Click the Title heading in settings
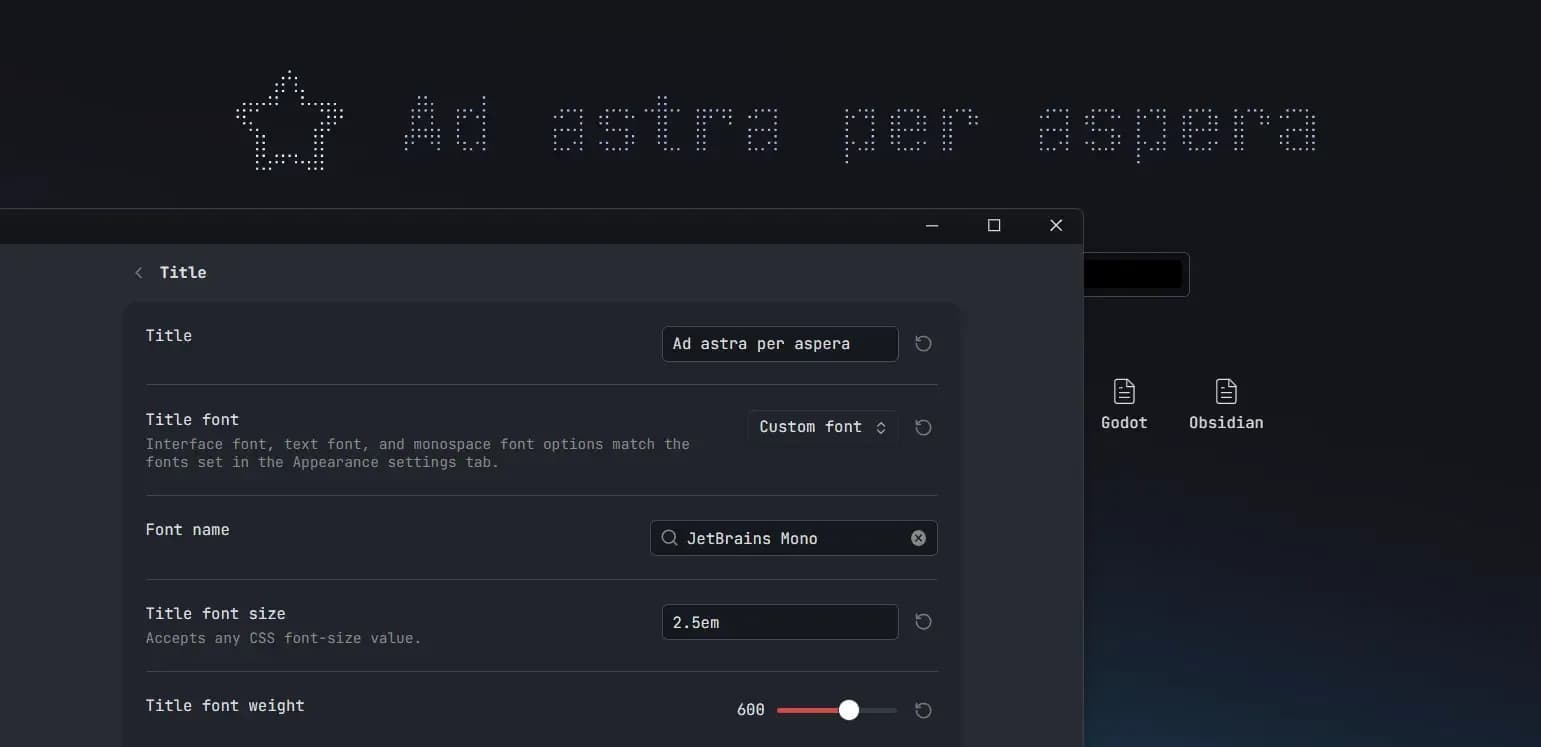The image size is (1541, 747). [183, 273]
